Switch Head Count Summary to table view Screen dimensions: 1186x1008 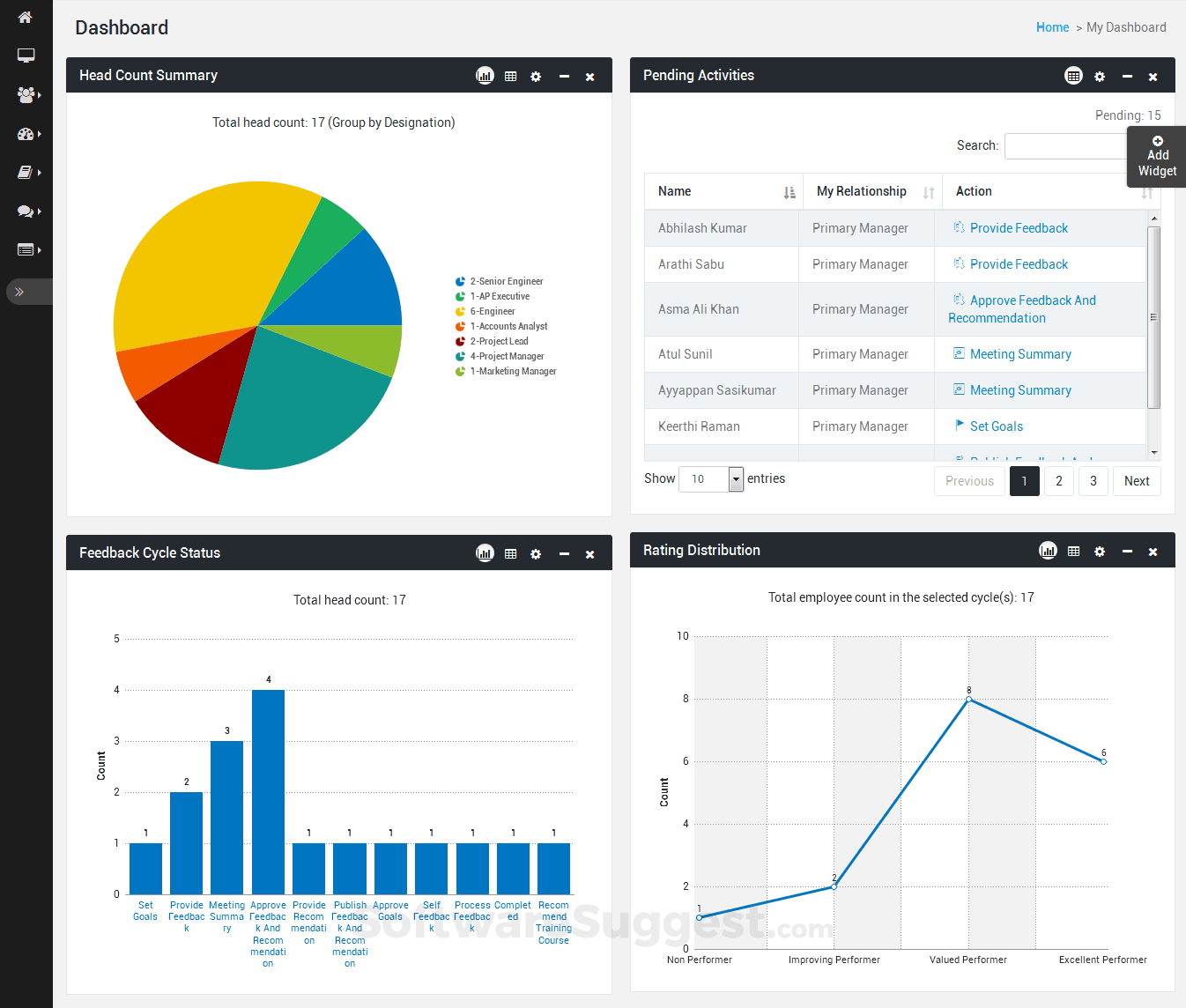510,77
